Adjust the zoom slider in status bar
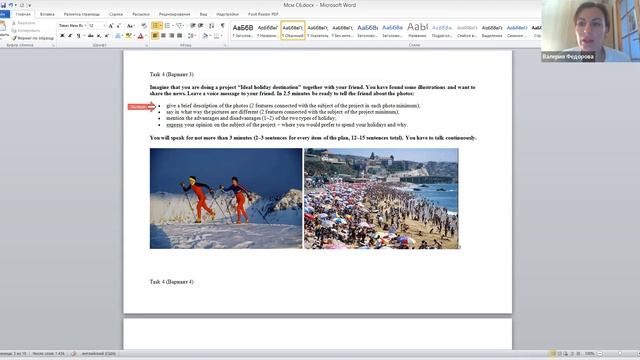640x360 pixels. click(620, 353)
